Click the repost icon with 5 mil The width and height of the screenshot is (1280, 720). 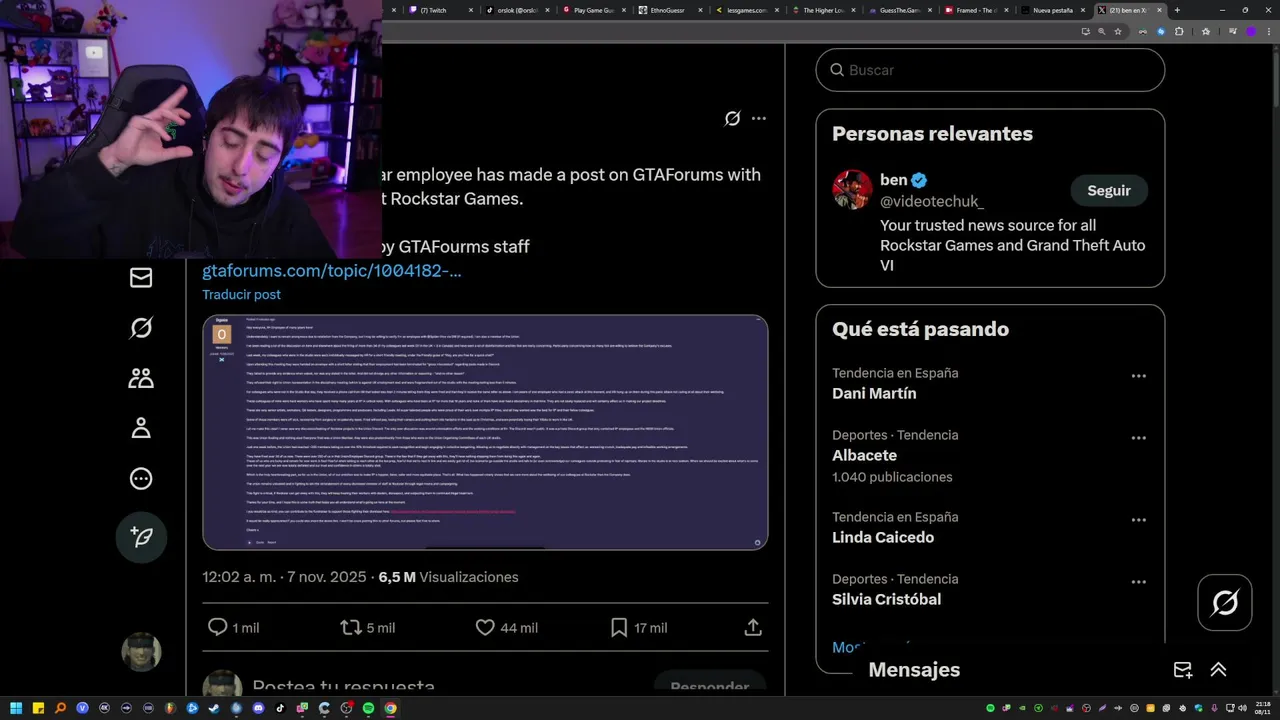351,627
